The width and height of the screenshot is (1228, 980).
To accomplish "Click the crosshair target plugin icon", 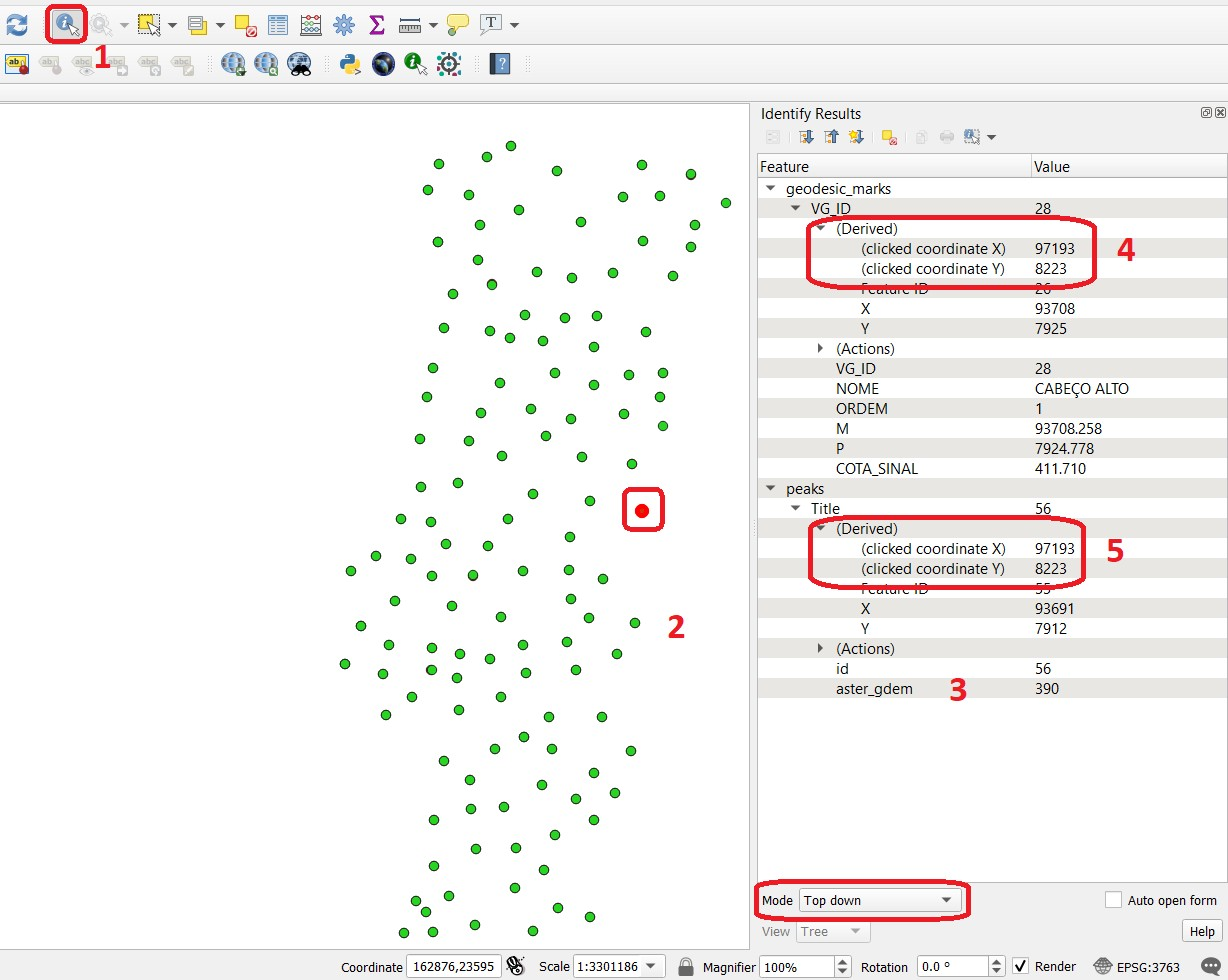I will pos(449,65).
